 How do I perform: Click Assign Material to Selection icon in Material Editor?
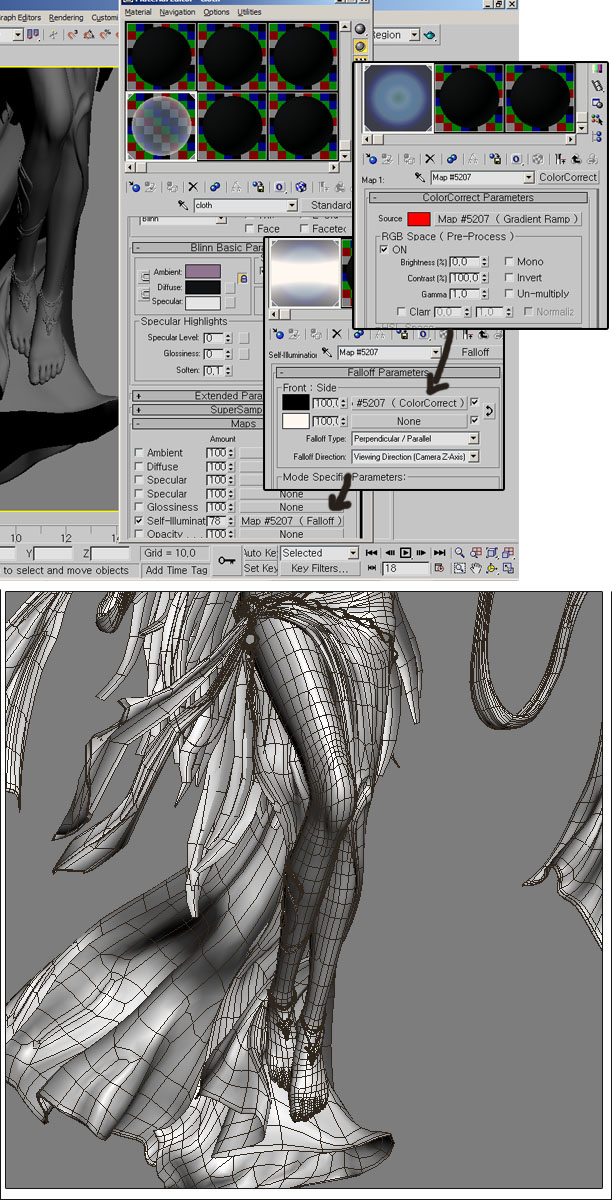tap(172, 186)
